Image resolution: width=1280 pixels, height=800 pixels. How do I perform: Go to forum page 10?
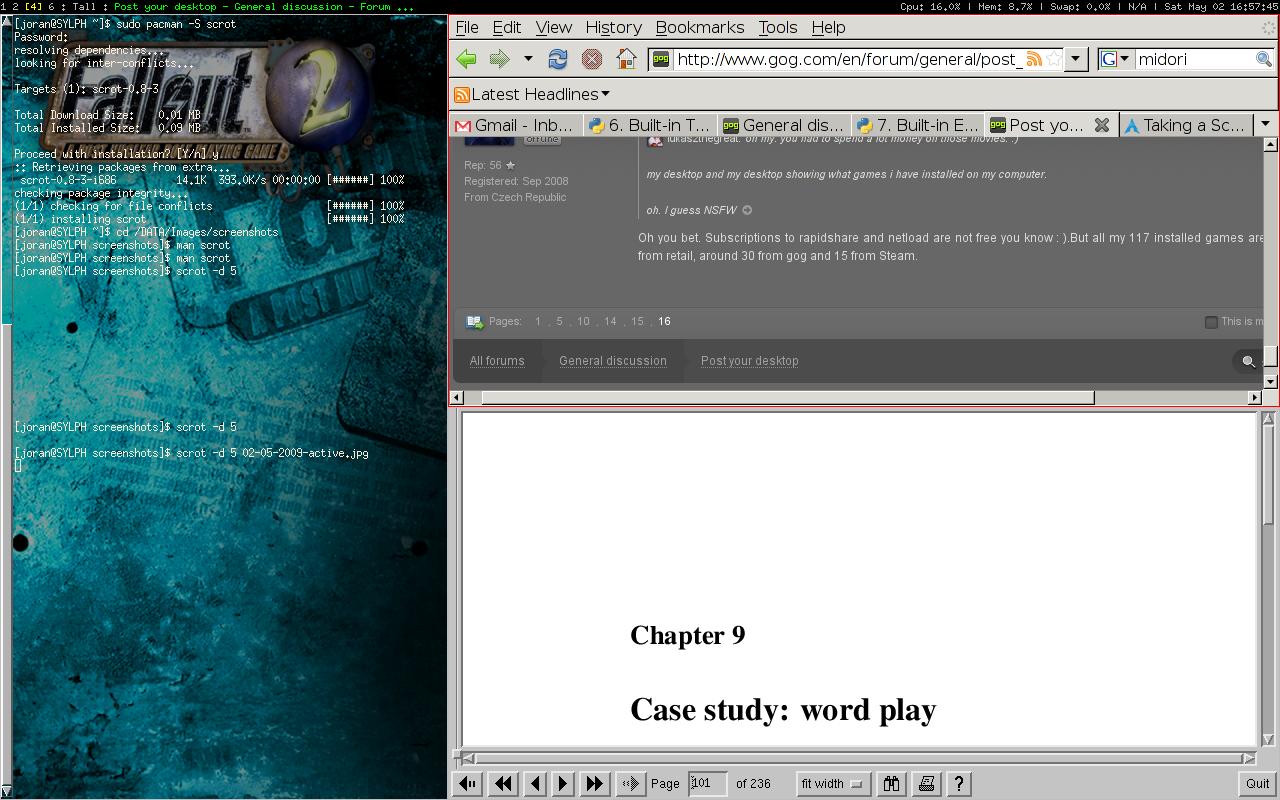click(x=583, y=321)
